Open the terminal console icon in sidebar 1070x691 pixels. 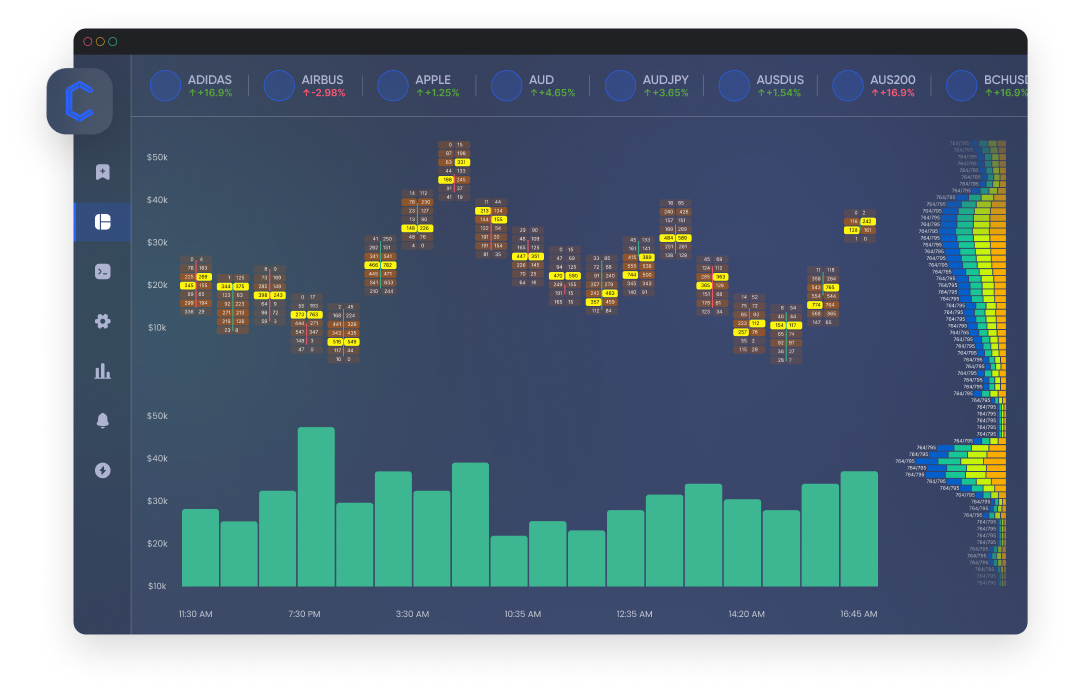pyautogui.click(x=102, y=271)
